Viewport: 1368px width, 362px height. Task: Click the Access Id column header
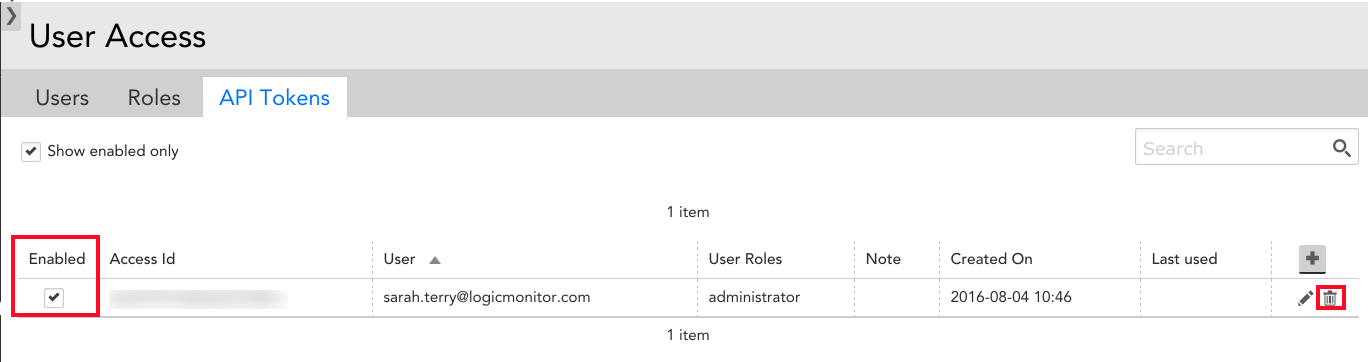point(142,259)
